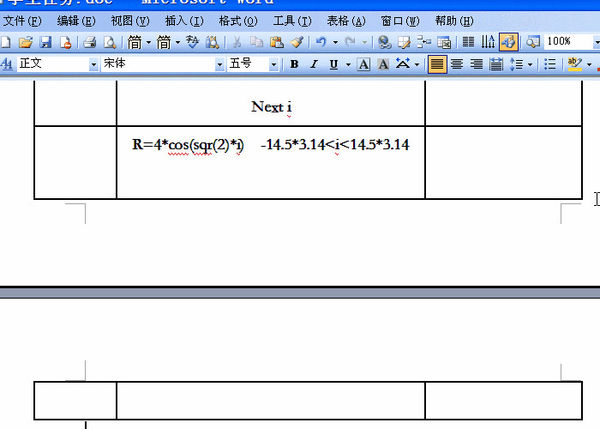The image size is (600, 429).
Task: Apply distributed alignment
Action: [x=496, y=64]
